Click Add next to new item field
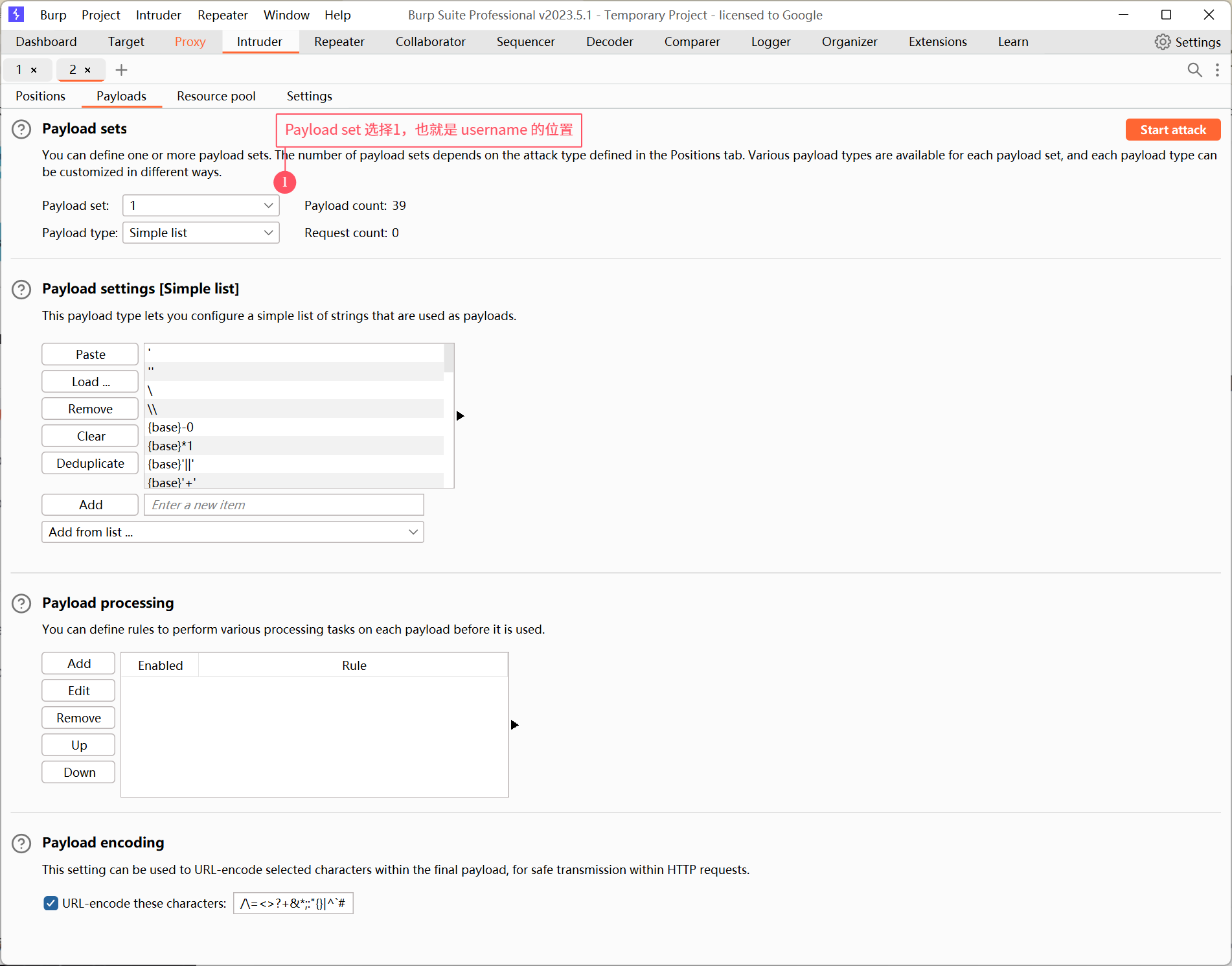The width and height of the screenshot is (1232, 966). 90,505
